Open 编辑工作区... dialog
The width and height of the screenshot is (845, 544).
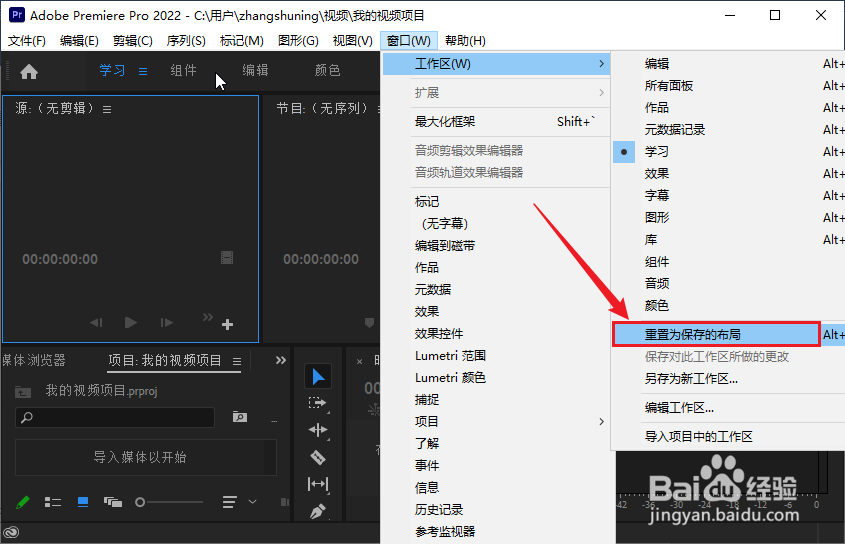click(679, 408)
